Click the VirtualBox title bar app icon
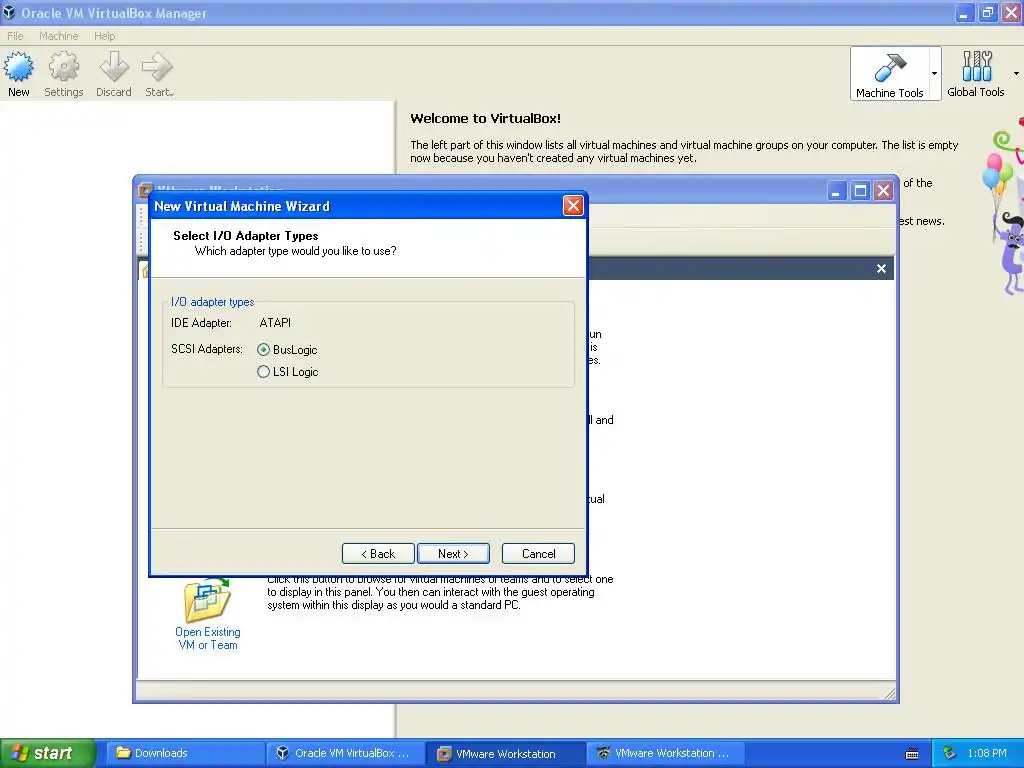The image size is (1024, 768). tap(9, 12)
